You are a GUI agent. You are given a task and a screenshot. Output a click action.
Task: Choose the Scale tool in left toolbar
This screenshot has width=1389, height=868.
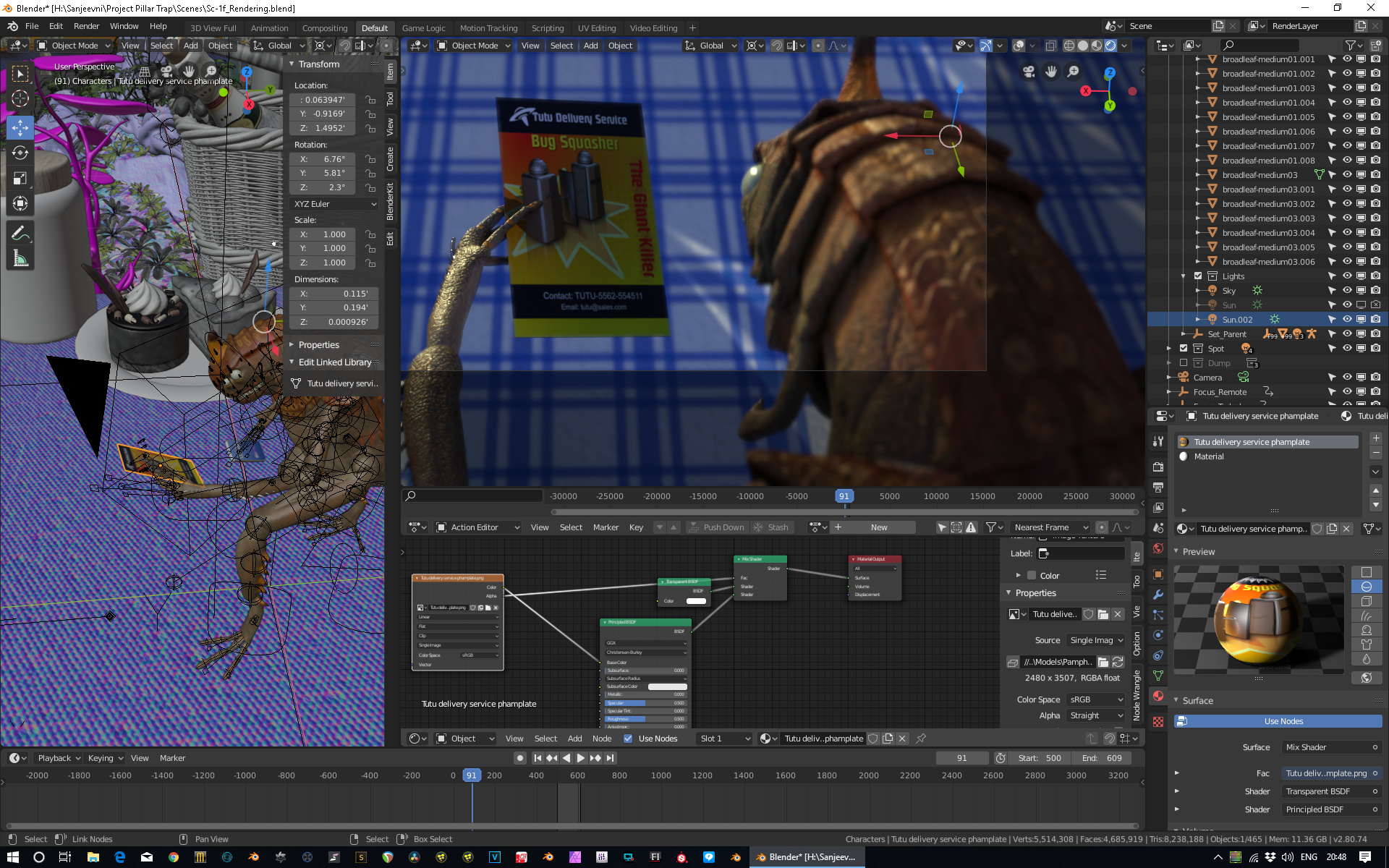pyautogui.click(x=20, y=178)
